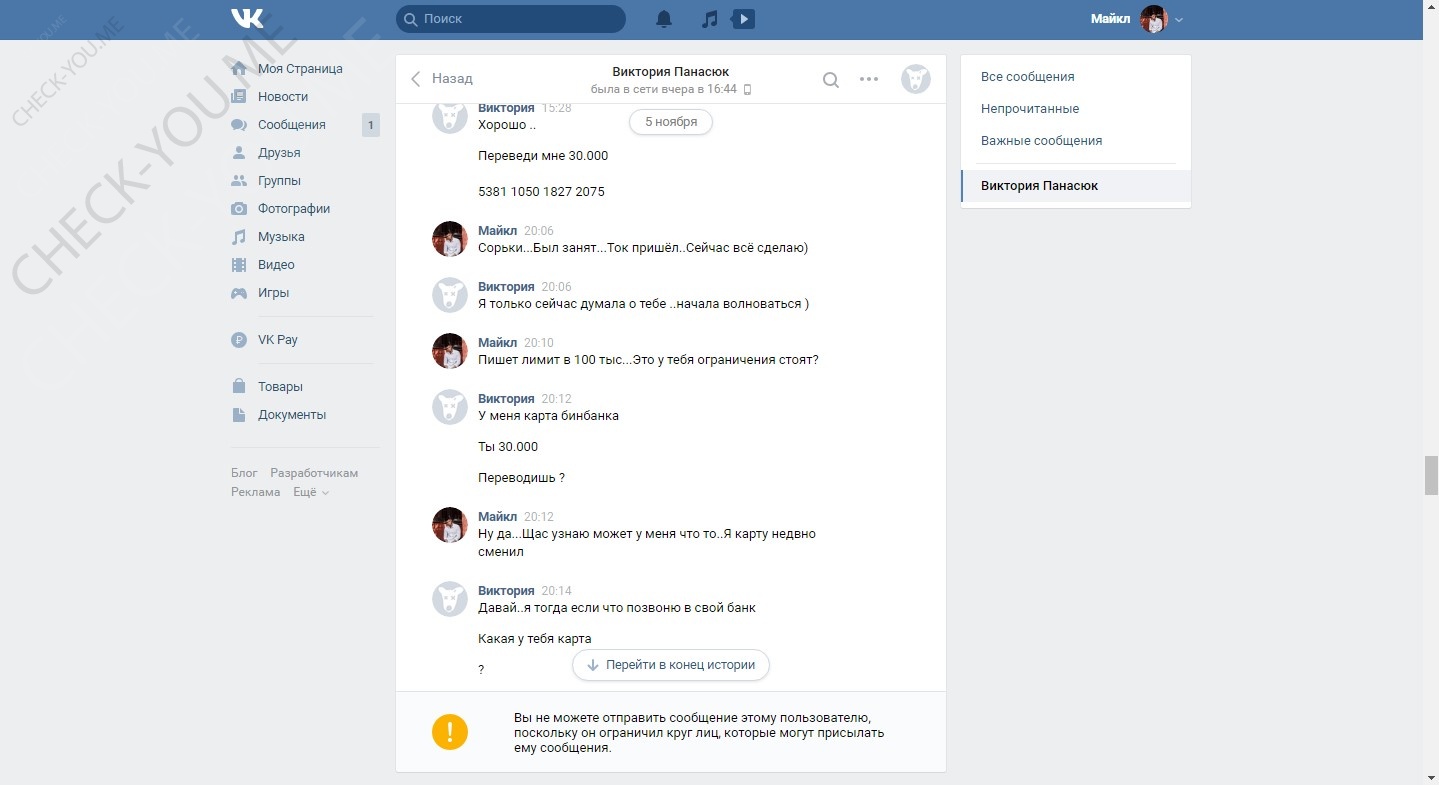Go back with the Назад button
The height and width of the screenshot is (785, 1439).
click(x=442, y=78)
